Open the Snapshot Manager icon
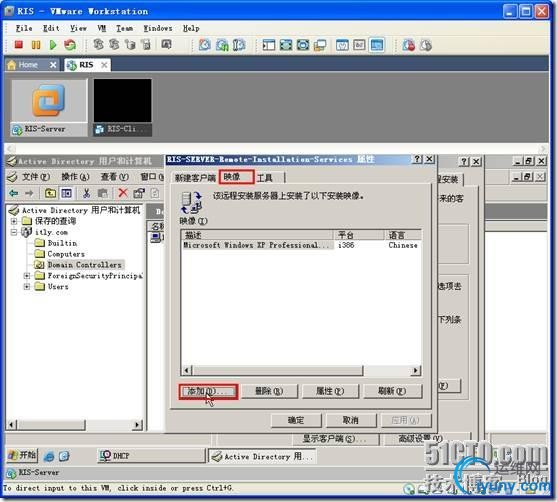 239,45
